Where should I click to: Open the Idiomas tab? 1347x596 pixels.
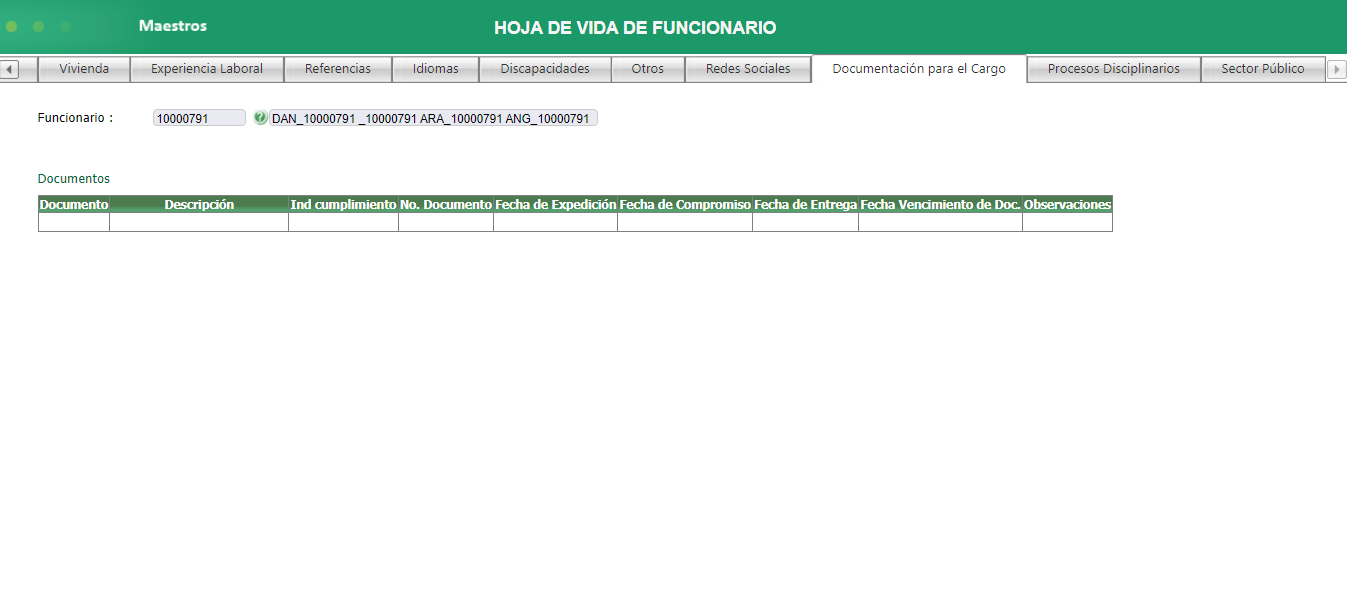pyautogui.click(x=435, y=69)
